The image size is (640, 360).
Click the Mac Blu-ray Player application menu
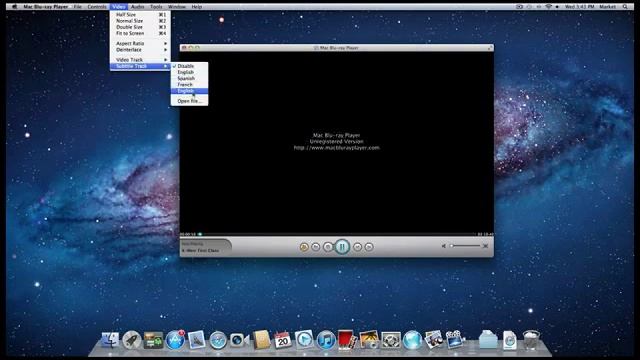click(x=46, y=7)
